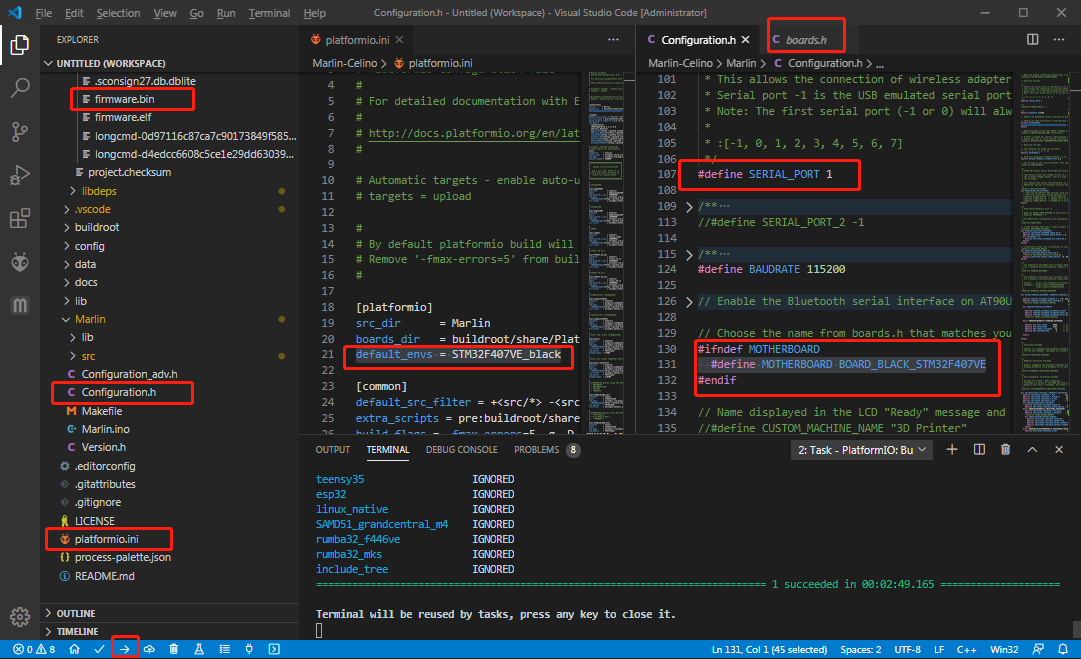Unfold the collapsed block at line 109

(x=689, y=206)
